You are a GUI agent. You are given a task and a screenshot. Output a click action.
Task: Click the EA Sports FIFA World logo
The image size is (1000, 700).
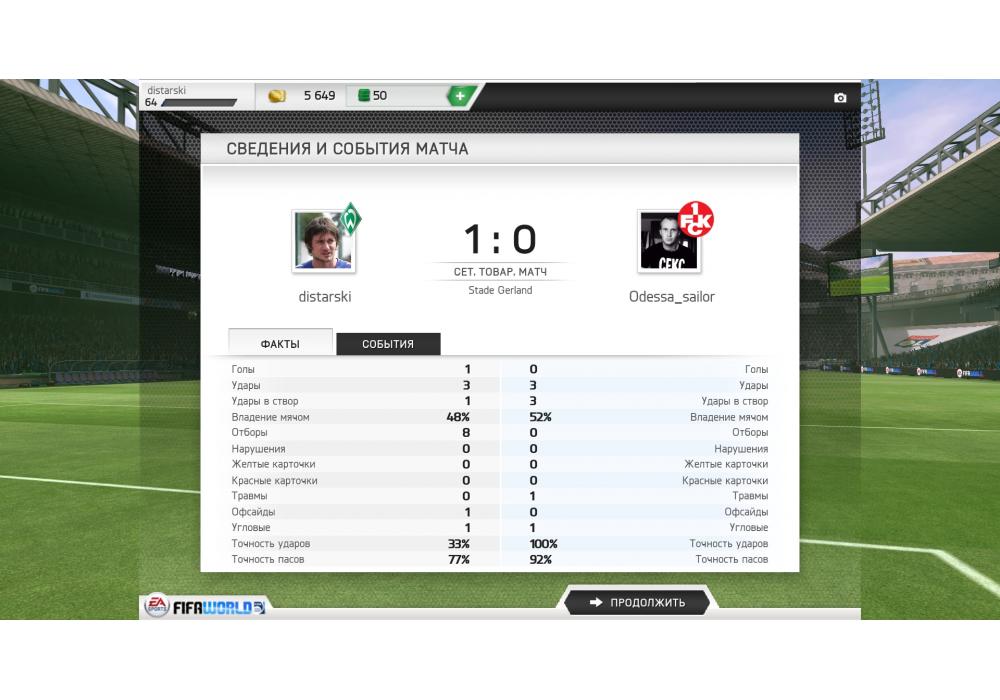(205, 607)
